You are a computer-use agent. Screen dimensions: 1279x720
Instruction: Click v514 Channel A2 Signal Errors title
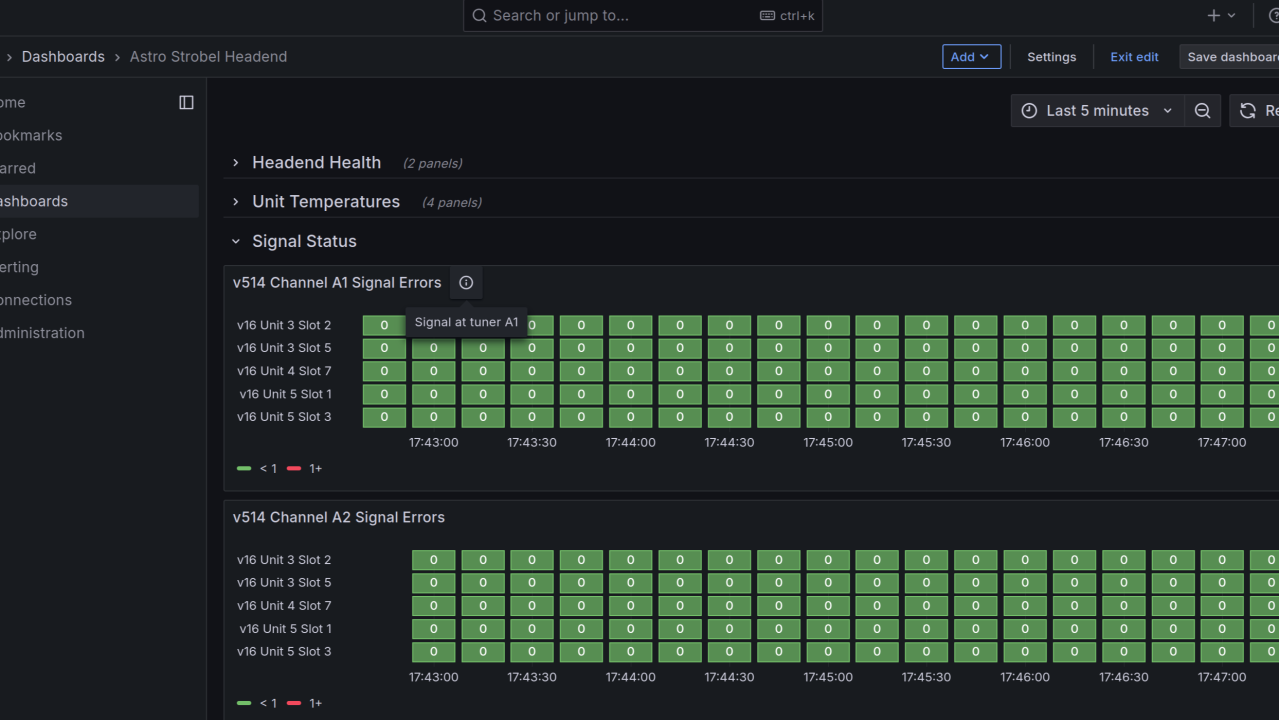click(339, 517)
